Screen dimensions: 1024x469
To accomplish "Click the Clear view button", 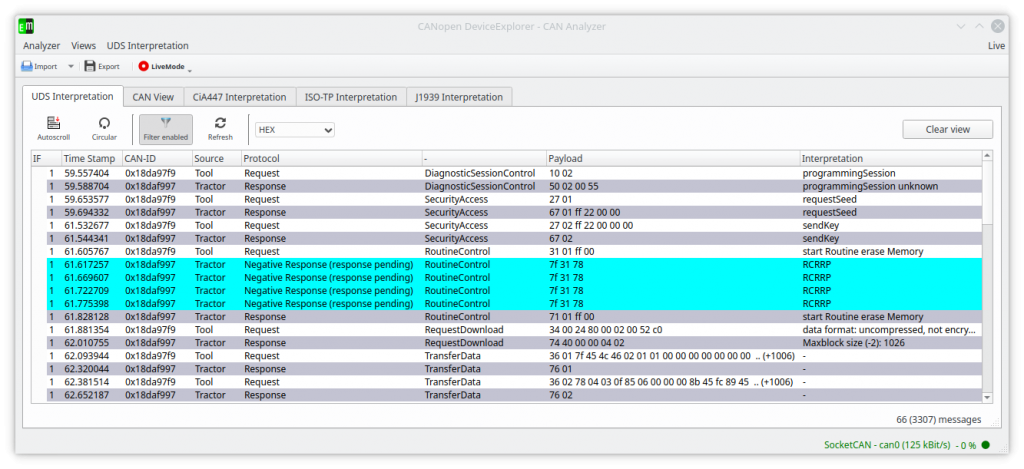I will click(x=947, y=129).
